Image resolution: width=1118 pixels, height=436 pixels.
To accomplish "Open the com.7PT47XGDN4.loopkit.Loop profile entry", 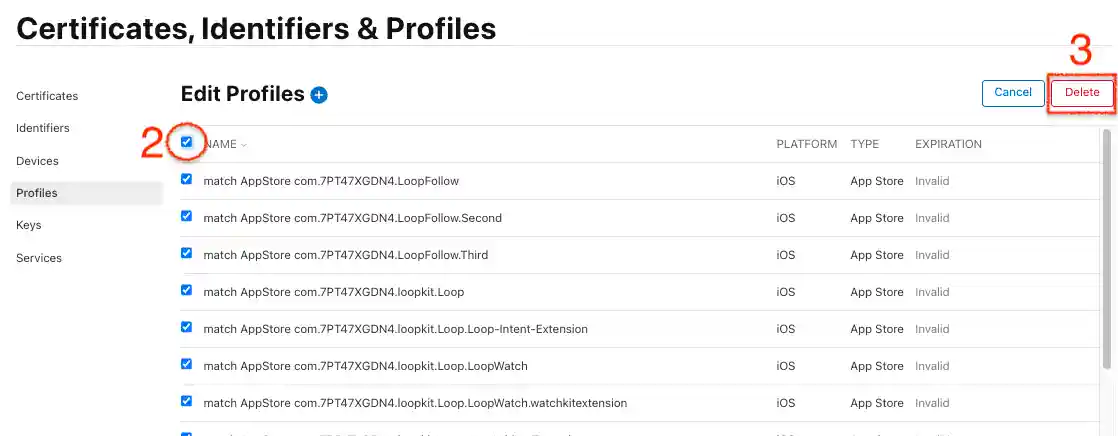I will pyautogui.click(x=333, y=292).
